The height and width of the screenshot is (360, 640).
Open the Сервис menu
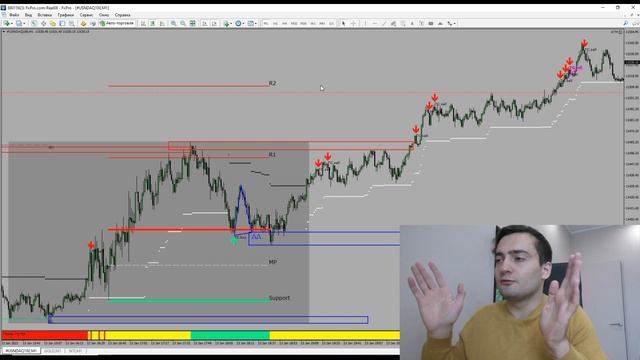coord(86,15)
